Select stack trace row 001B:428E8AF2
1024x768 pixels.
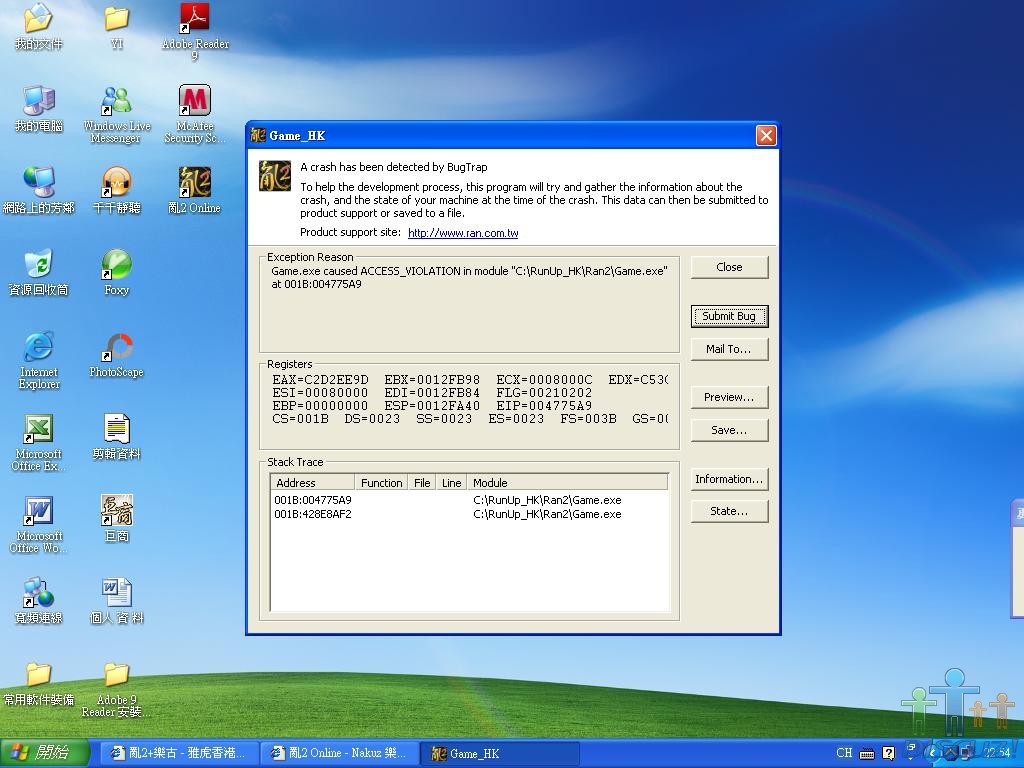pyautogui.click(x=469, y=515)
